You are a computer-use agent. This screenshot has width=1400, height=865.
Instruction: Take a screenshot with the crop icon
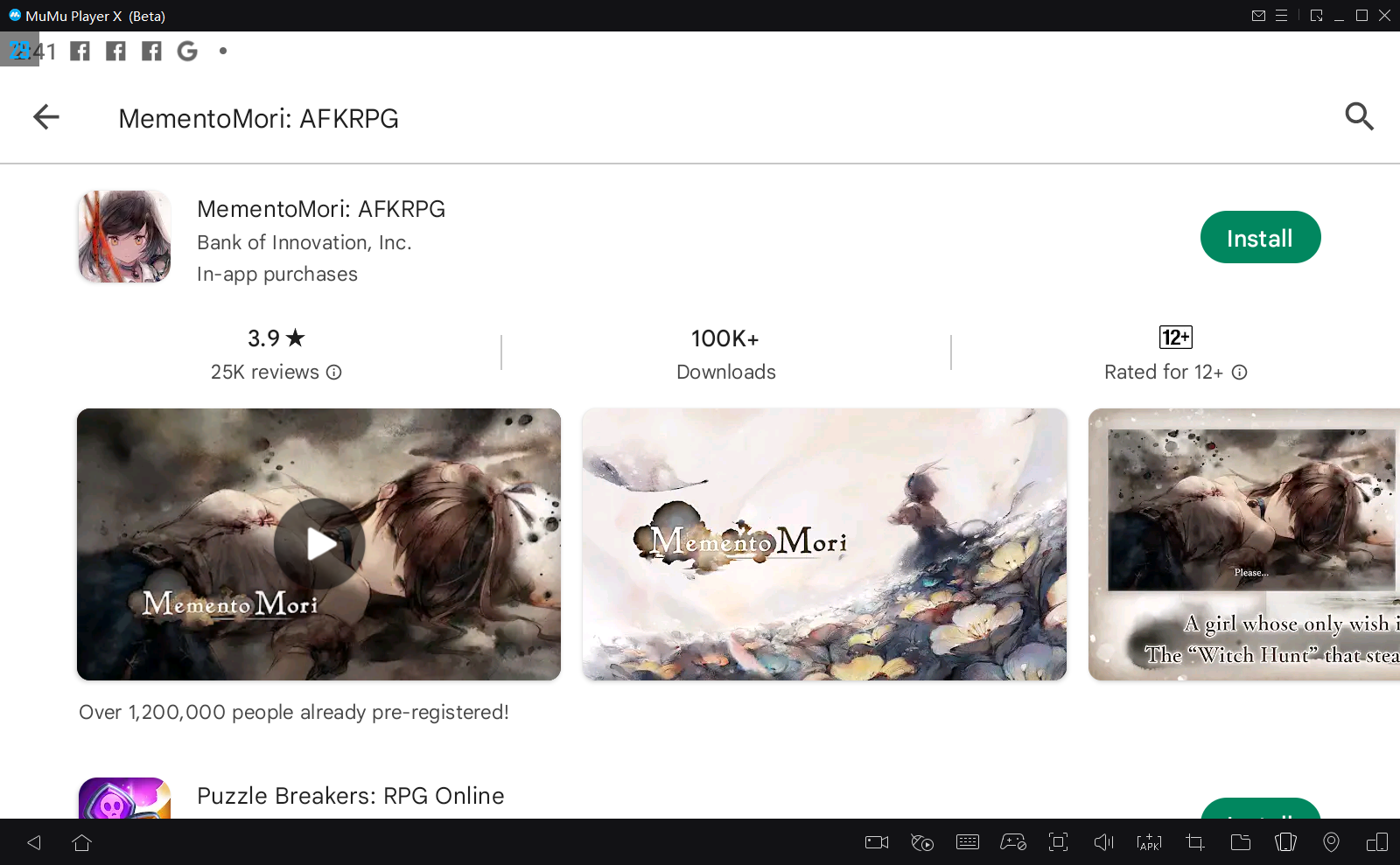point(1195,842)
